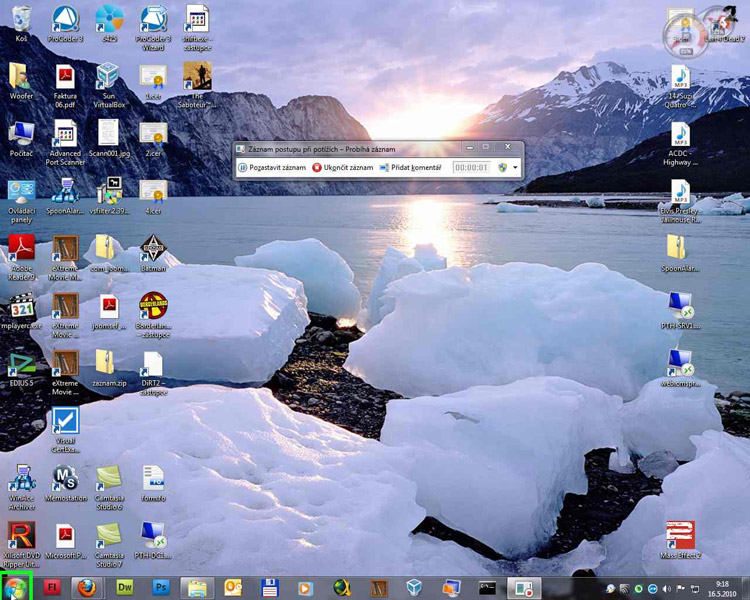Open Windows Explorer from the taskbar

point(197,587)
